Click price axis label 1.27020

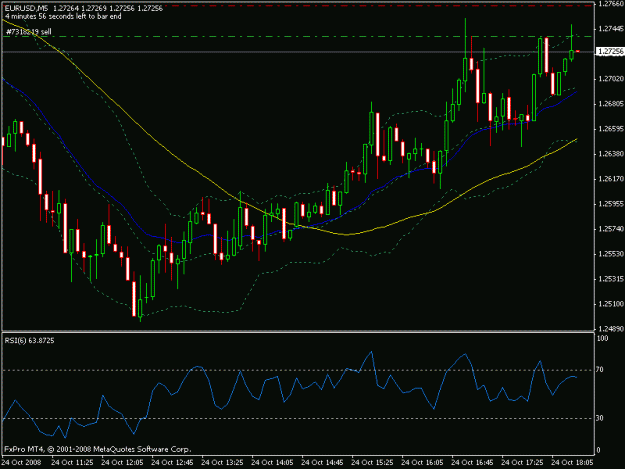point(611,79)
